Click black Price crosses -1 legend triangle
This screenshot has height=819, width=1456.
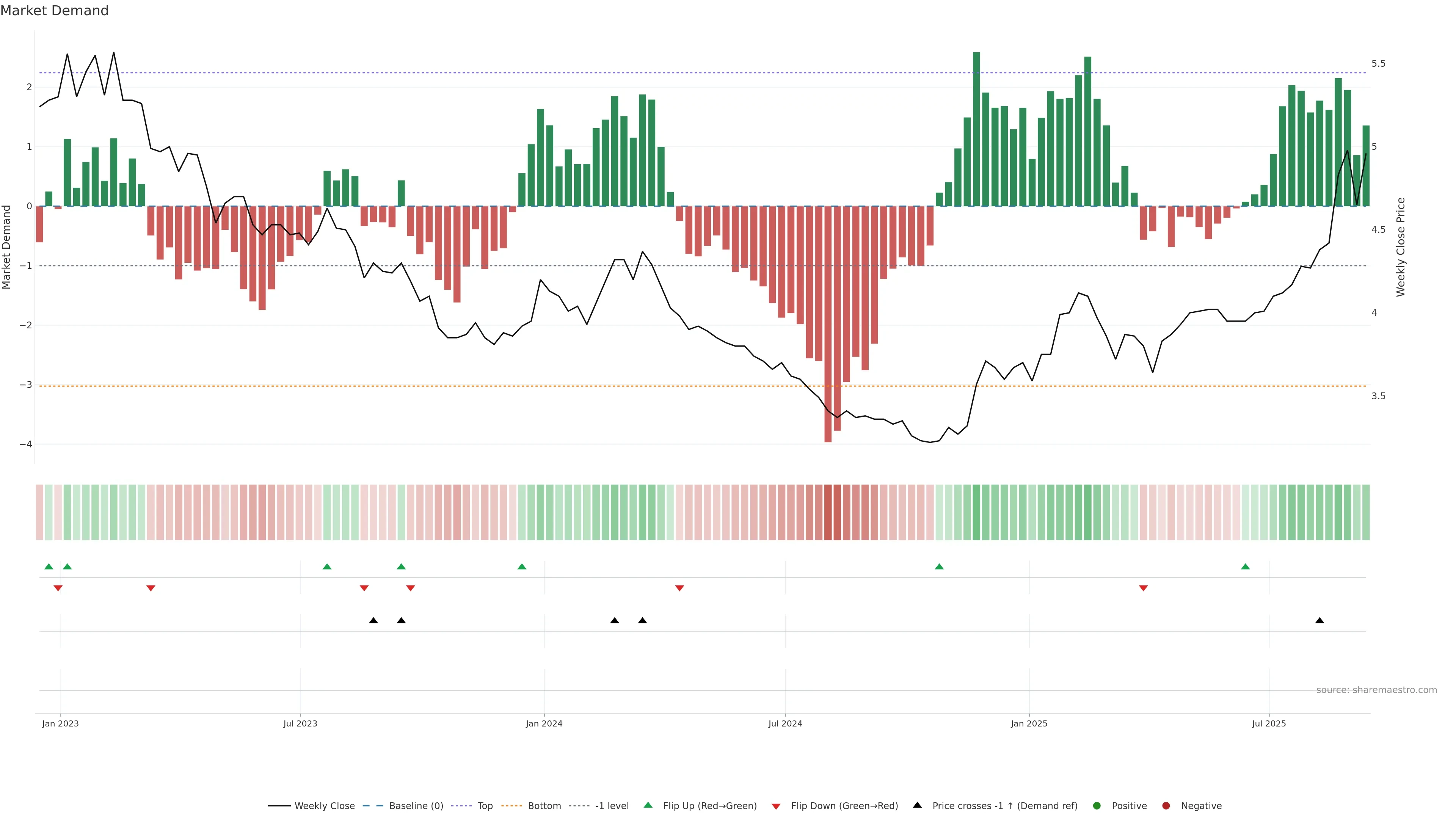917,805
